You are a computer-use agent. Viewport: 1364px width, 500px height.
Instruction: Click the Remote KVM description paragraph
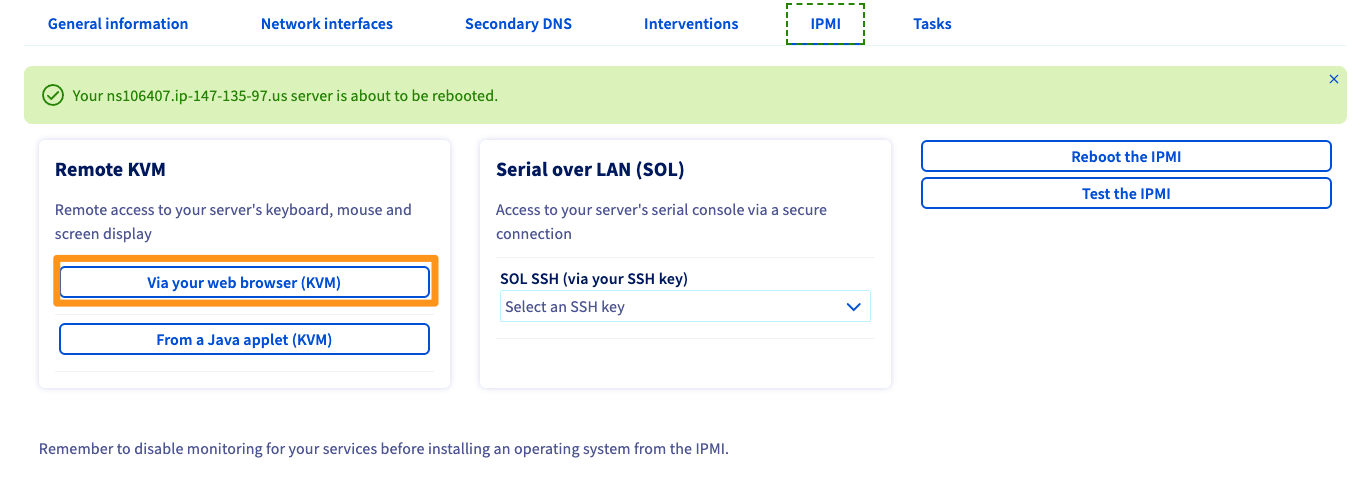pyautogui.click(x=233, y=221)
